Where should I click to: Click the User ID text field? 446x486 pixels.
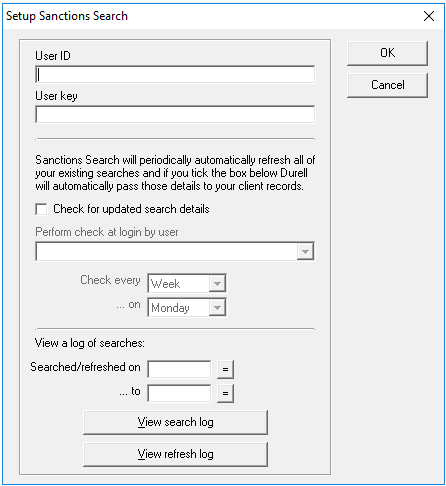click(175, 74)
